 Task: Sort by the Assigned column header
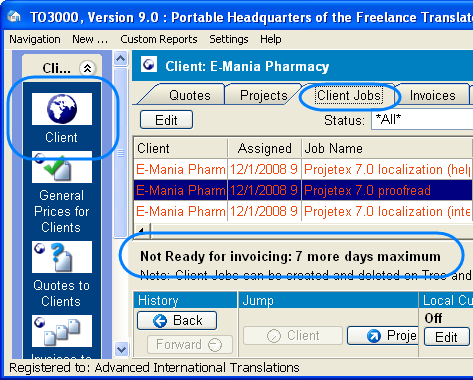[265, 148]
